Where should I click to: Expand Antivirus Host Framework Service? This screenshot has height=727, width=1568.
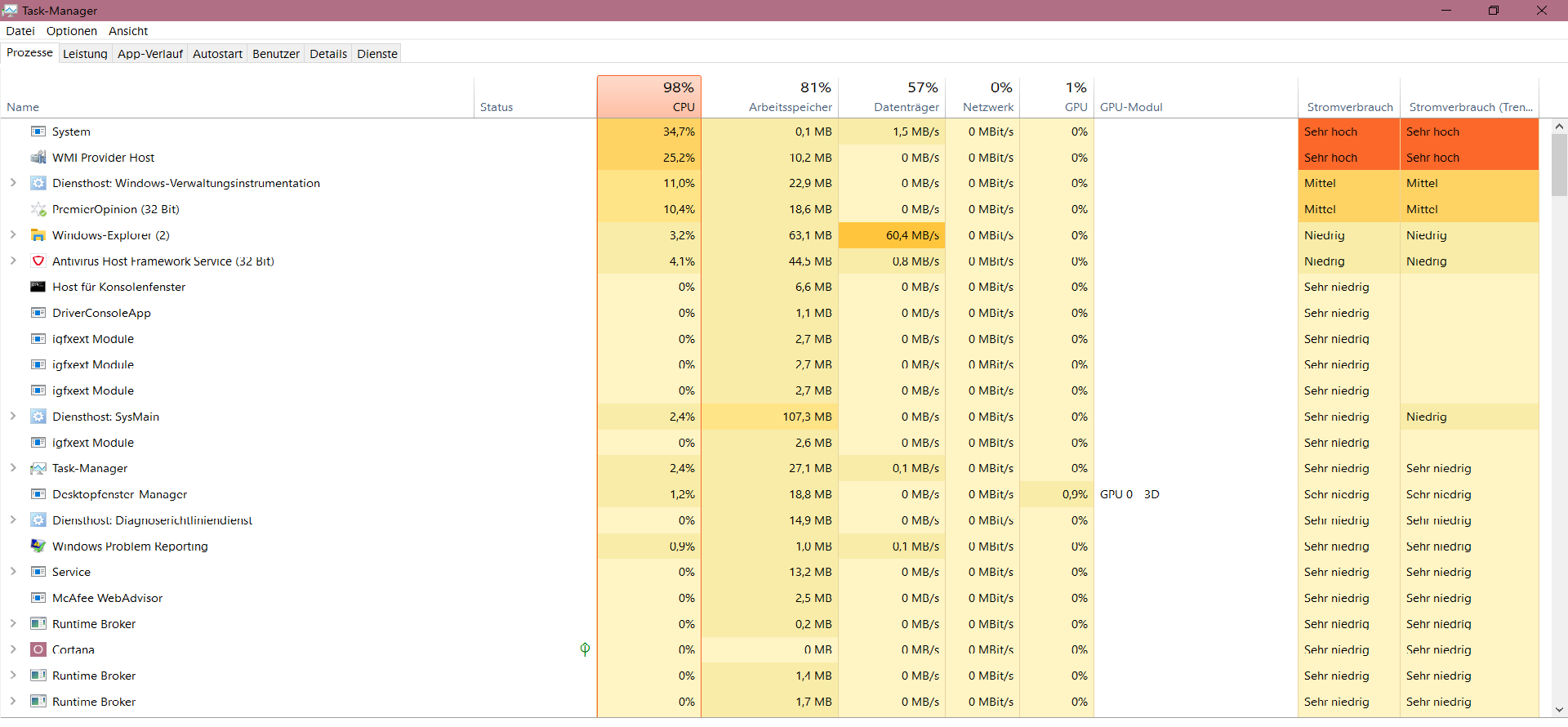coord(13,261)
